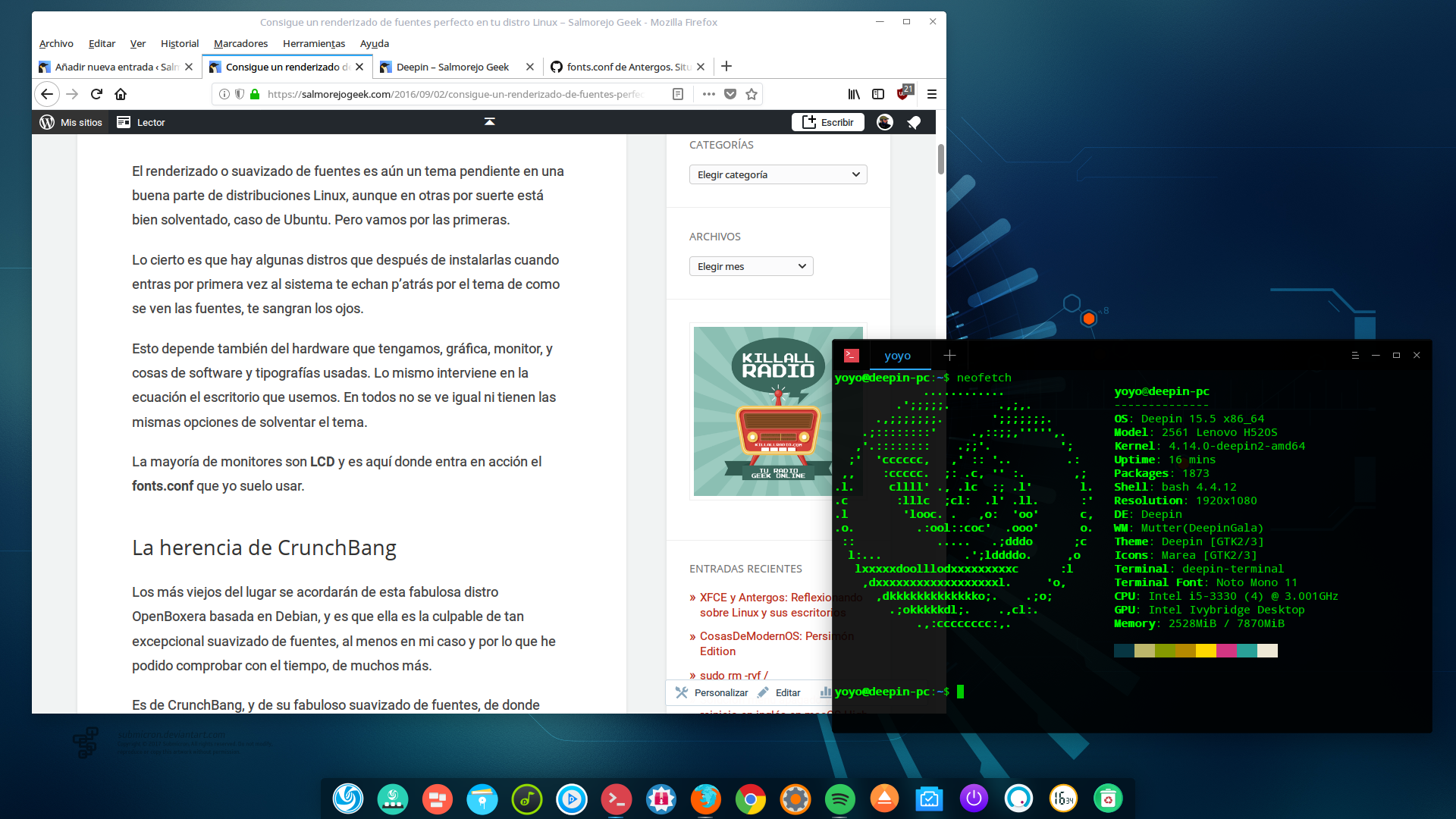Open the Elegir mes dropdown
Screen dimensions: 1456x819
pyautogui.click(x=751, y=266)
